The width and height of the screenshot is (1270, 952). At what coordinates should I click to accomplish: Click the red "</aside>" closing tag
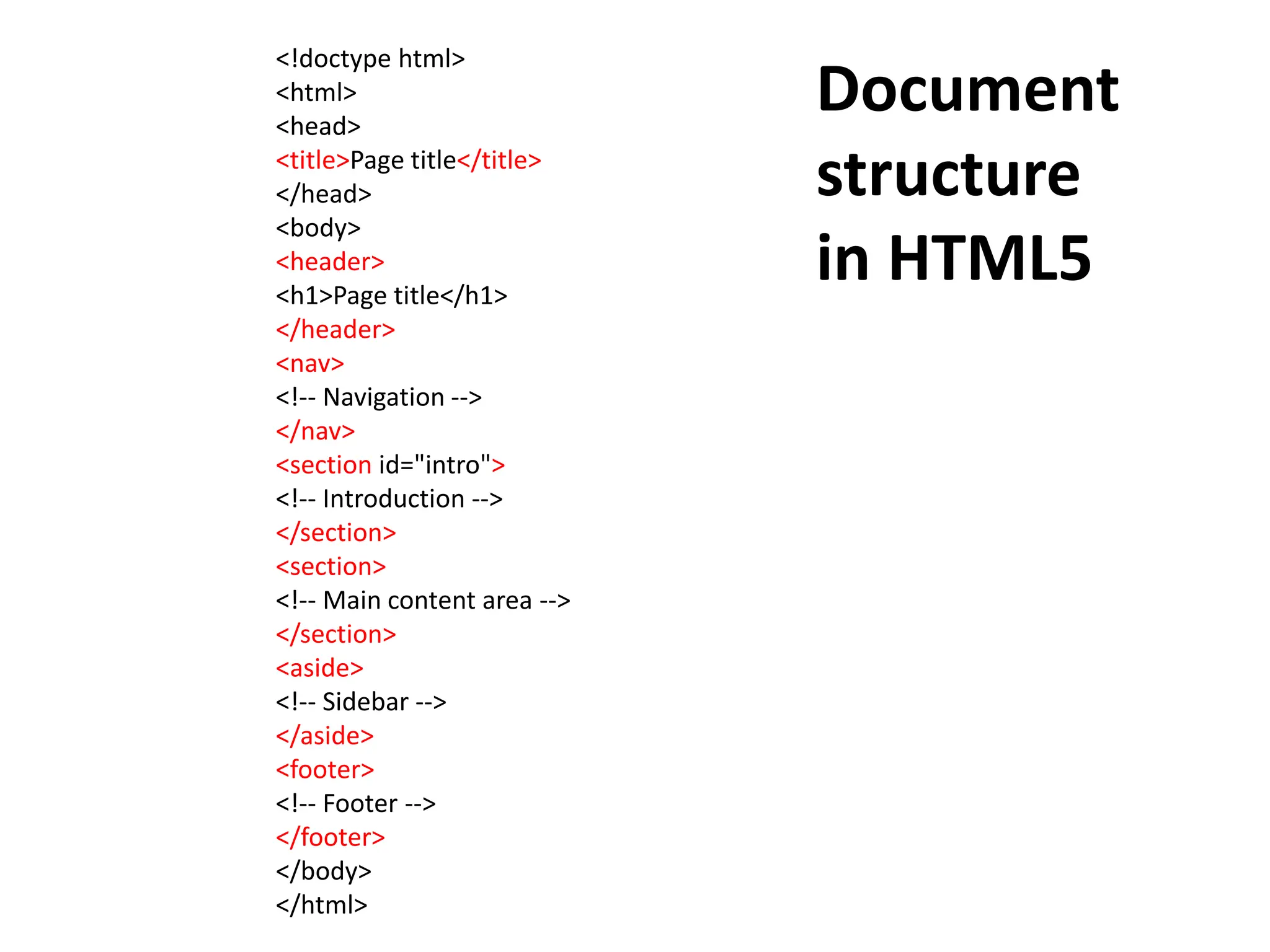[x=325, y=736]
